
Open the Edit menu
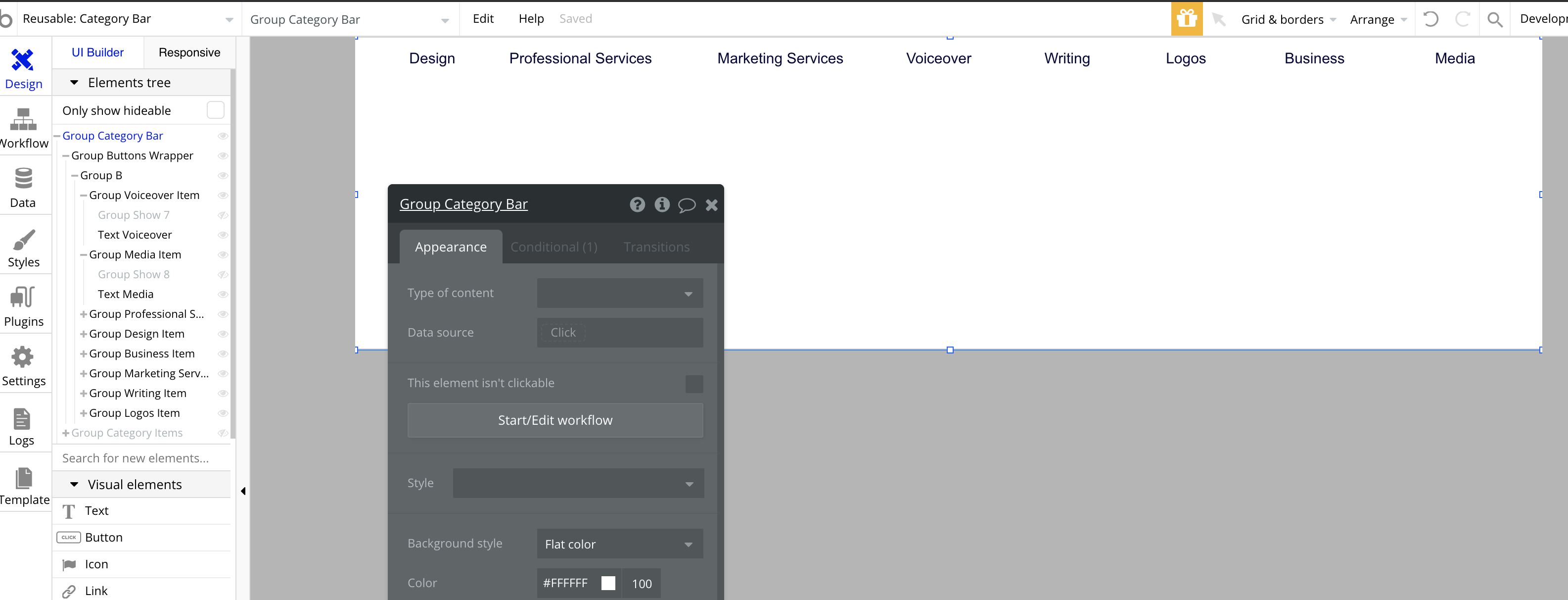[483, 18]
